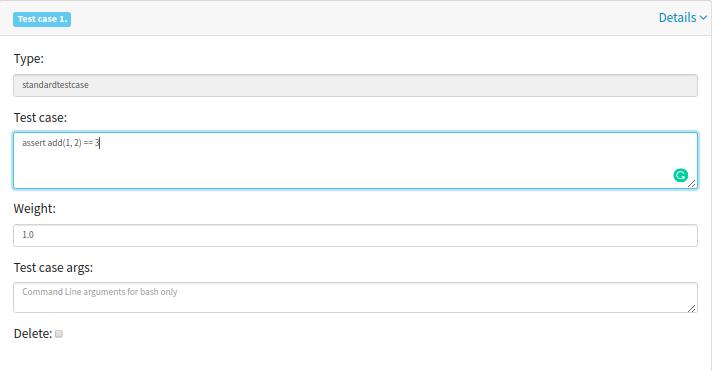Click the Command Line arguments placeholder text
The height and width of the screenshot is (371, 714).
click(100, 292)
